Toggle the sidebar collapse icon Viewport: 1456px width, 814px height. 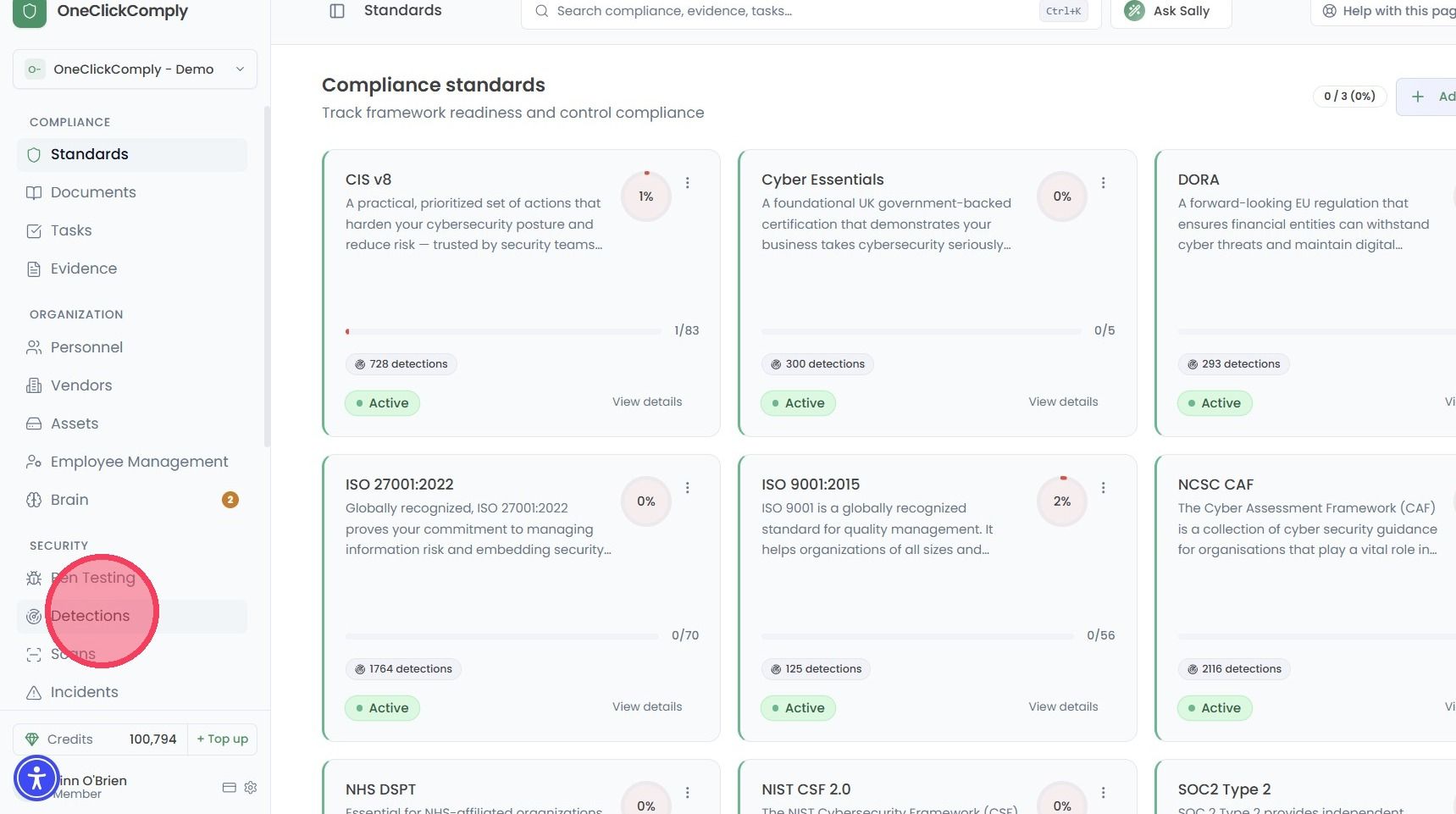tap(337, 11)
